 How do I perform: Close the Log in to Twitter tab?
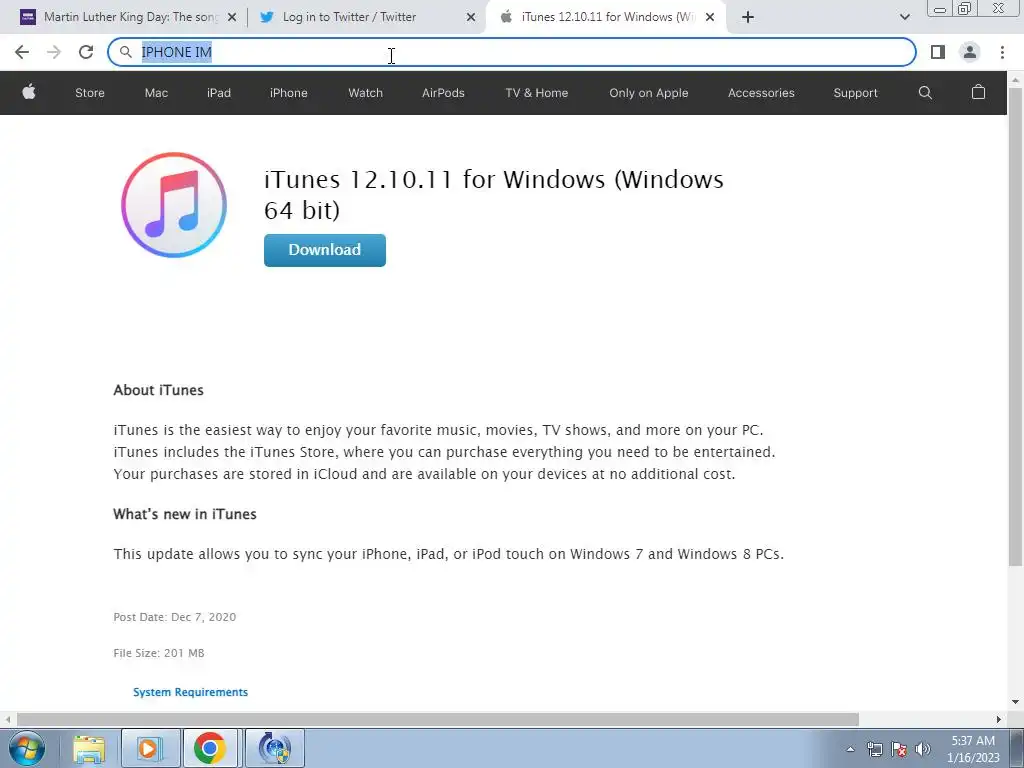coord(471,17)
